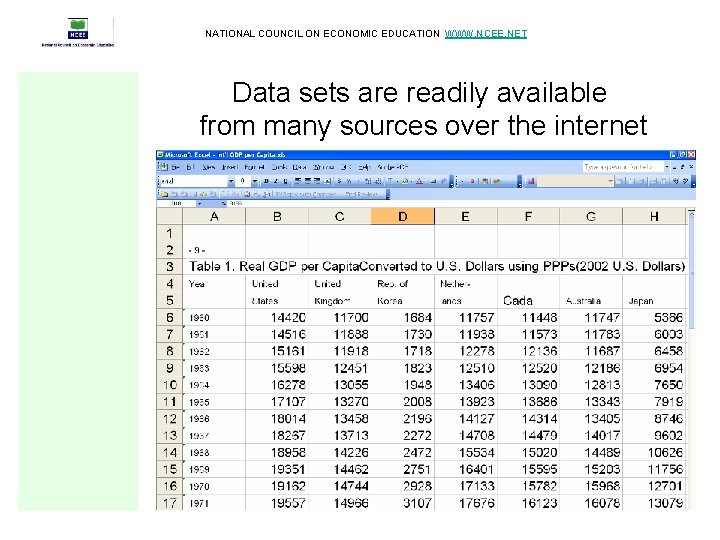Select cell with value 11918
Image resolution: width=720 pixels, height=540 pixels.
[x=340, y=351]
